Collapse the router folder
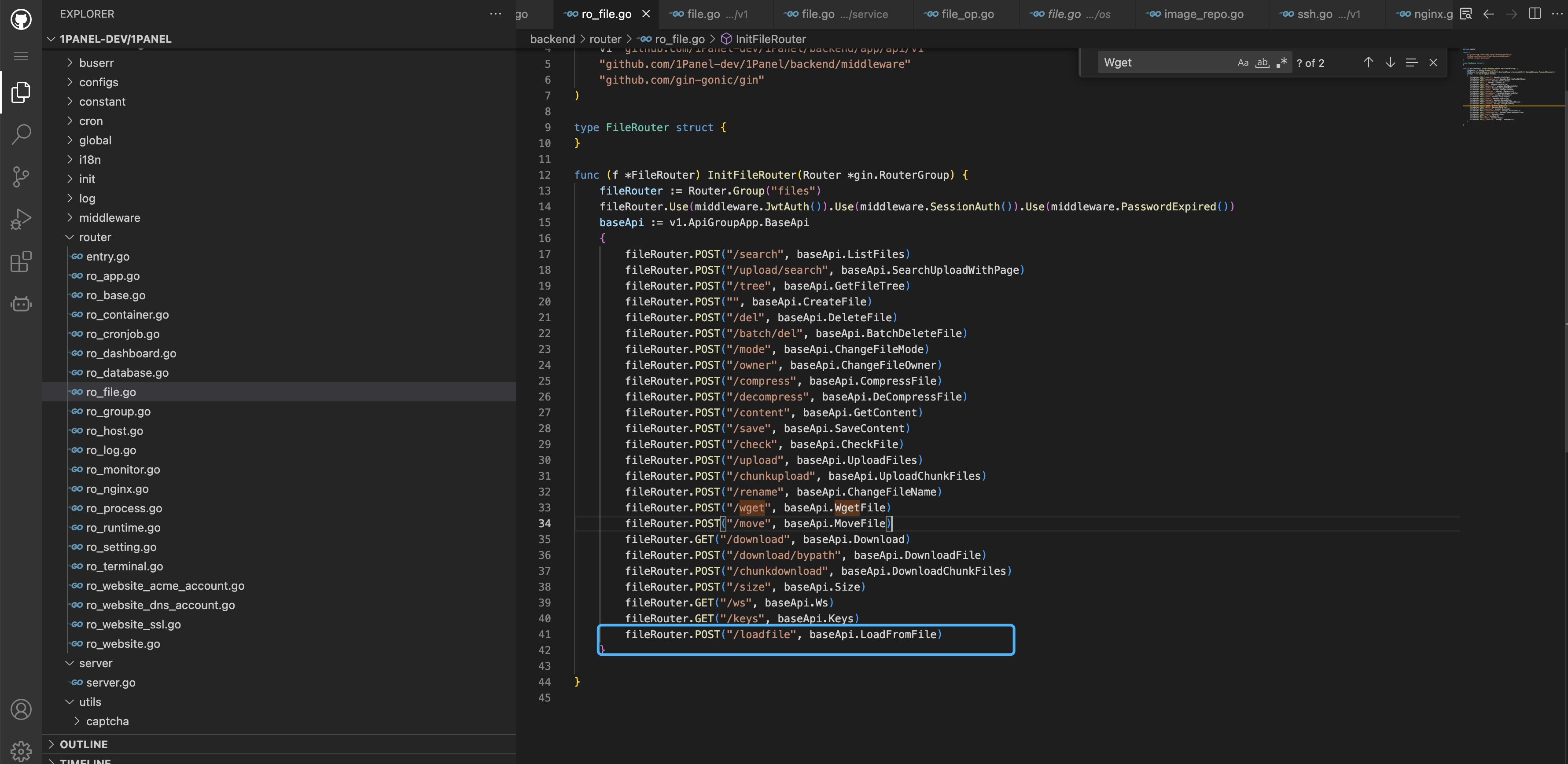This screenshot has height=764, width=1568. tap(95, 237)
